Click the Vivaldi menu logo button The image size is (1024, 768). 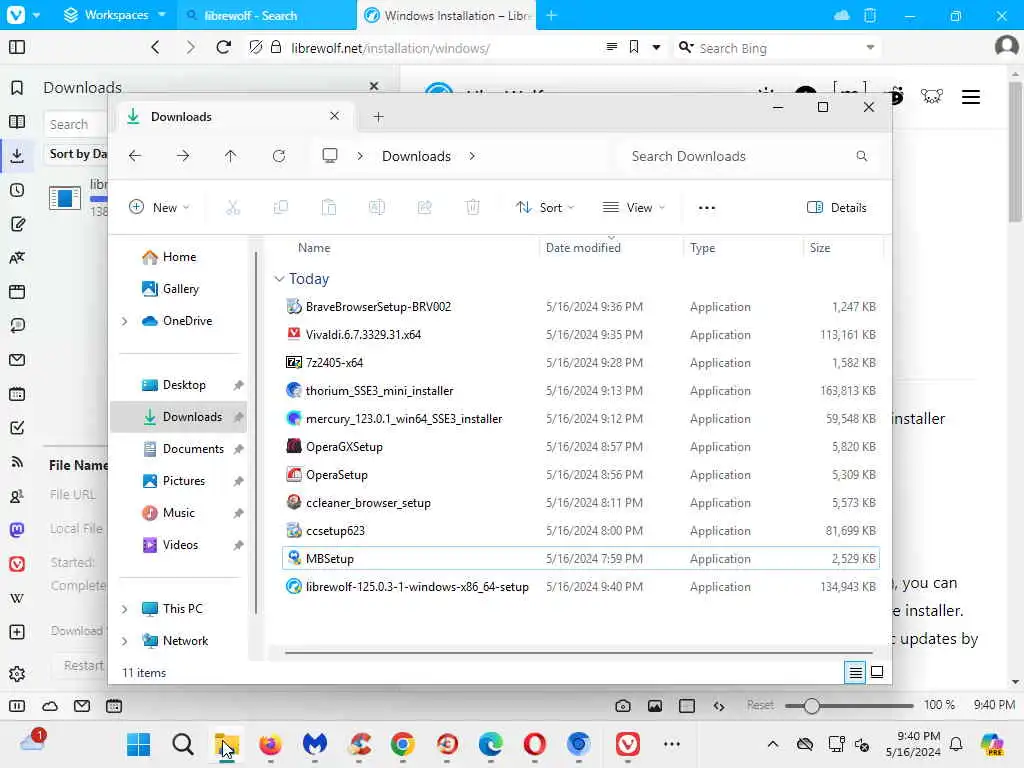[16, 14]
